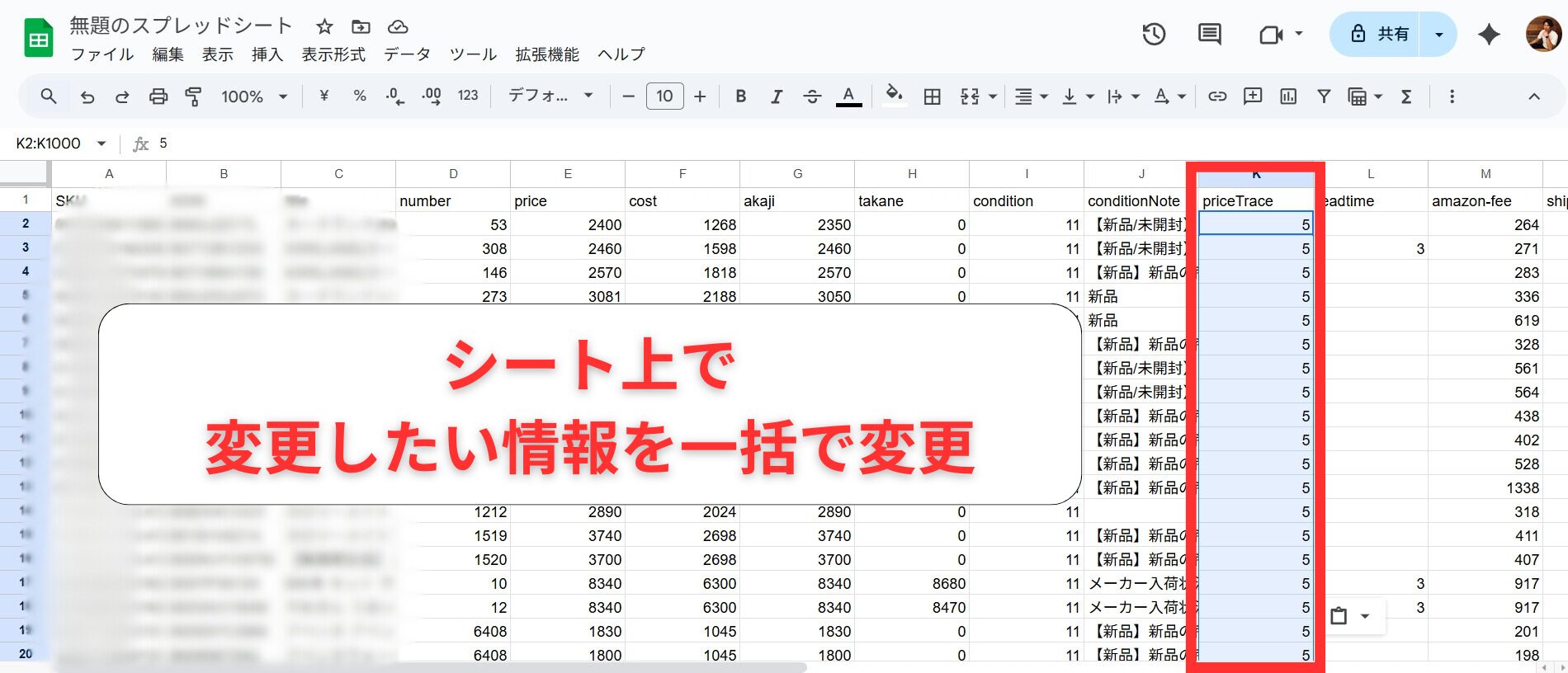Expand the paste options dropdown
1568x673 pixels.
click(x=1365, y=616)
